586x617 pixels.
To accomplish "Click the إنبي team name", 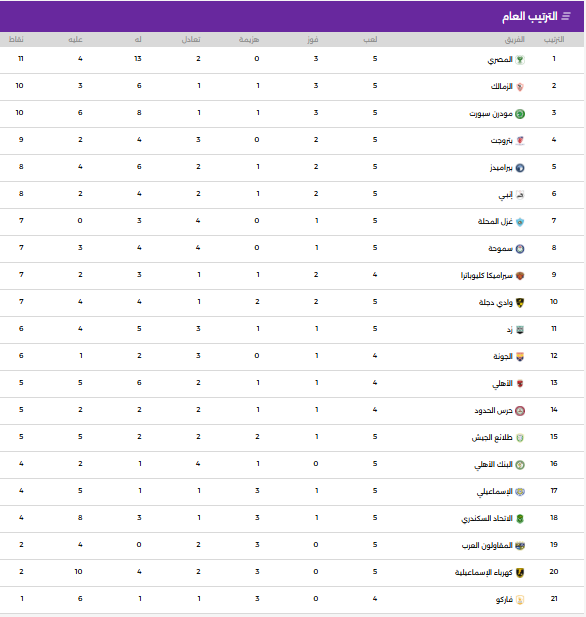I will 506,195.
